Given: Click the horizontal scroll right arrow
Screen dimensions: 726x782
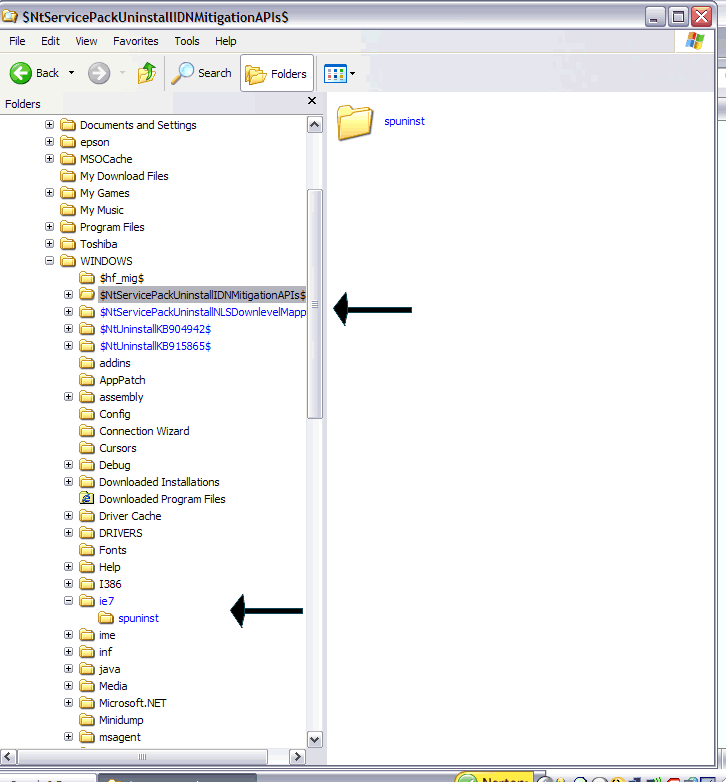Looking at the screenshot, I should (x=297, y=757).
